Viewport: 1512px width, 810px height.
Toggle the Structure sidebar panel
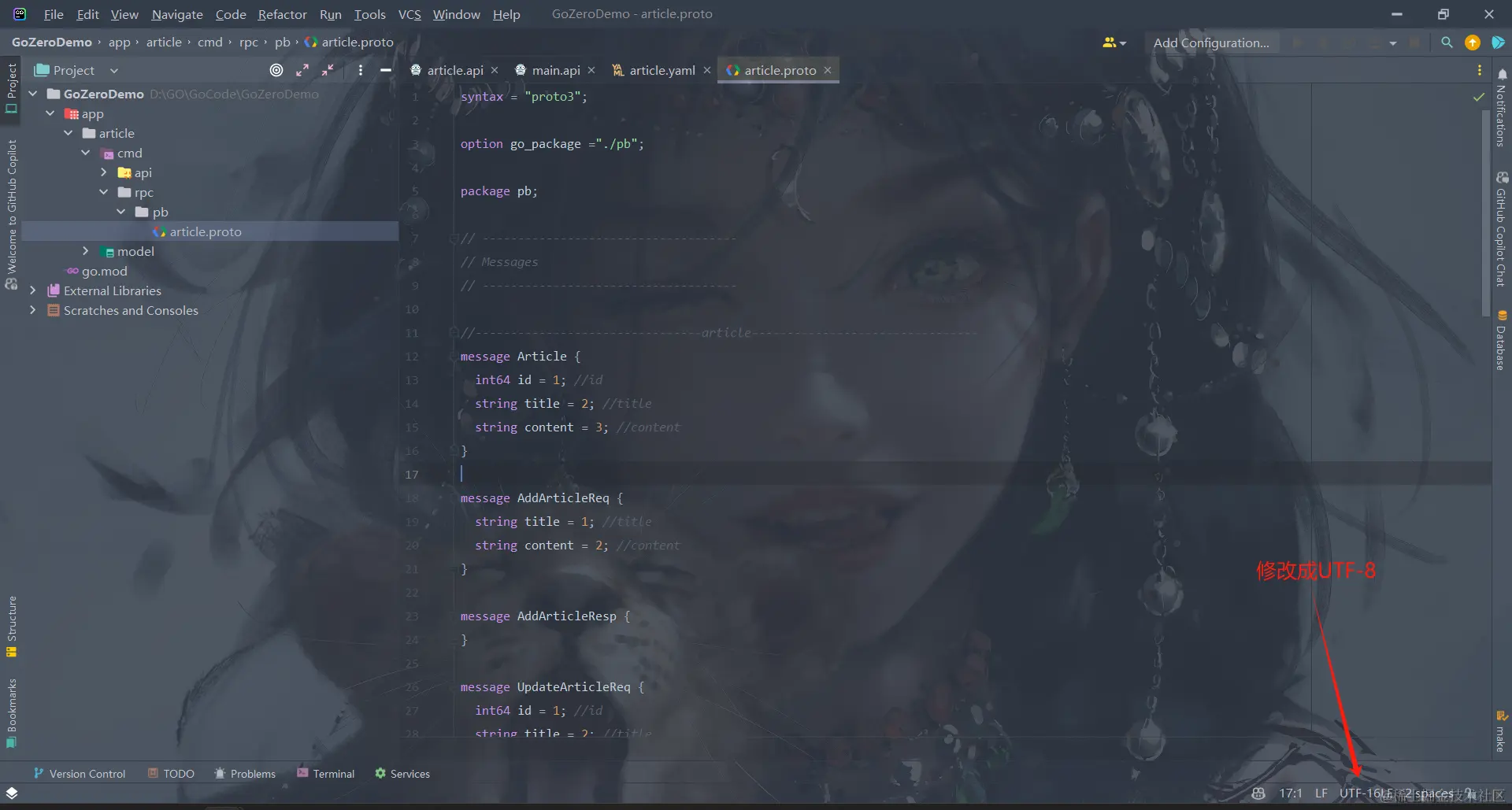point(11,627)
